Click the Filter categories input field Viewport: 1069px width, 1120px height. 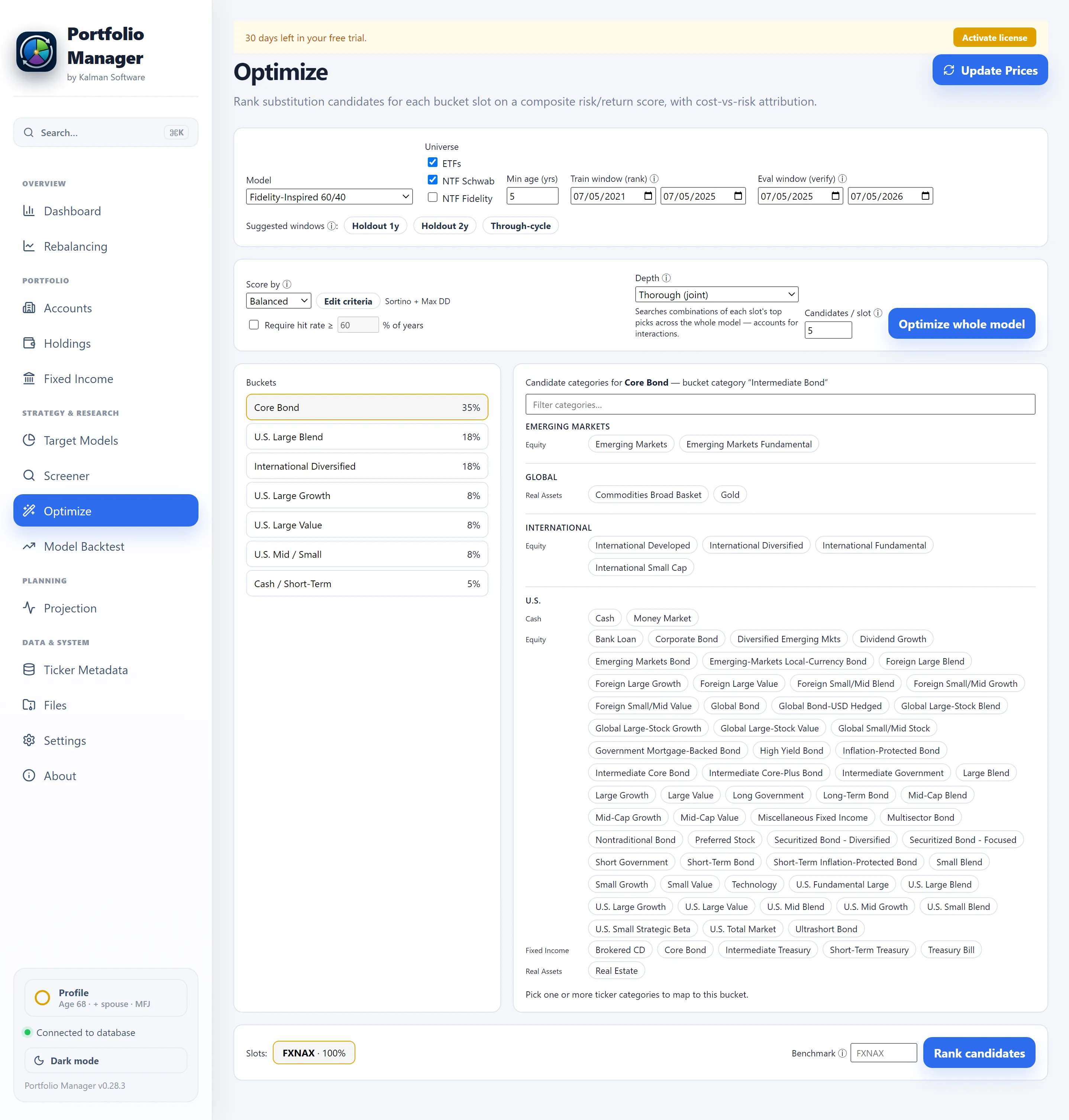(x=780, y=404)
